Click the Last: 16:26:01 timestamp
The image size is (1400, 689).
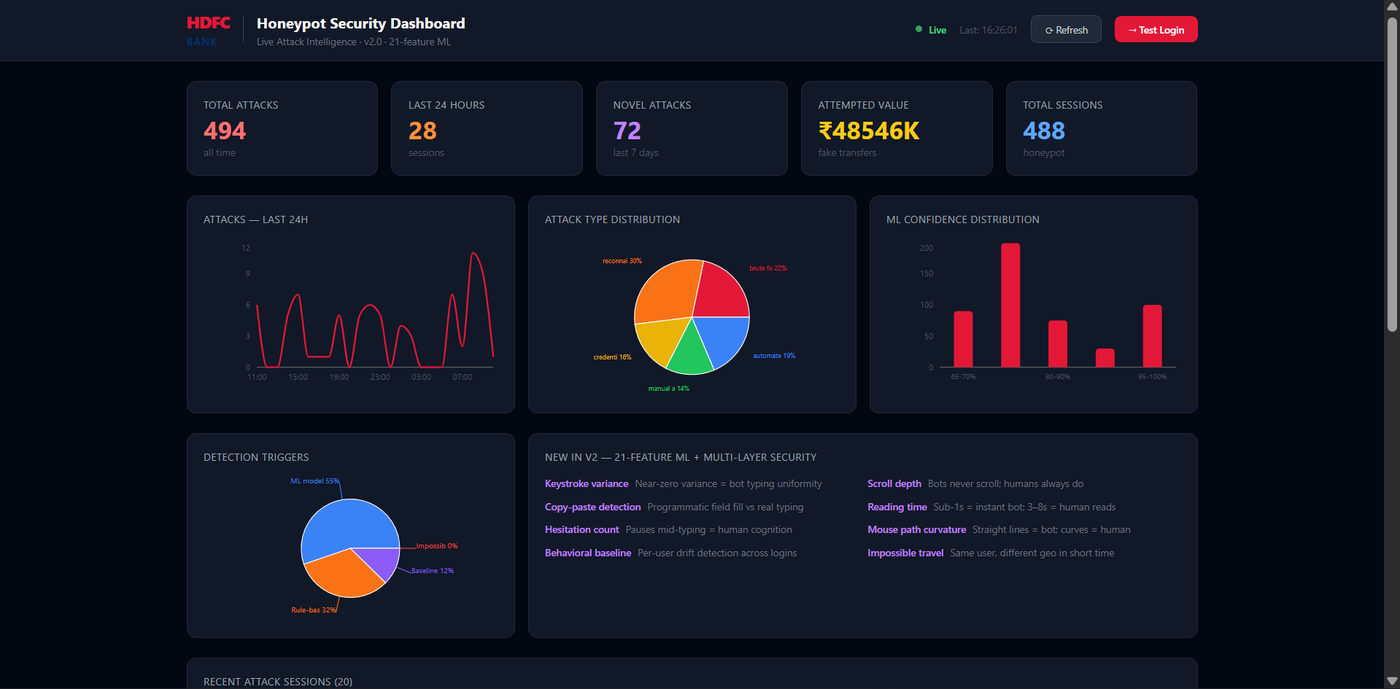988,30
